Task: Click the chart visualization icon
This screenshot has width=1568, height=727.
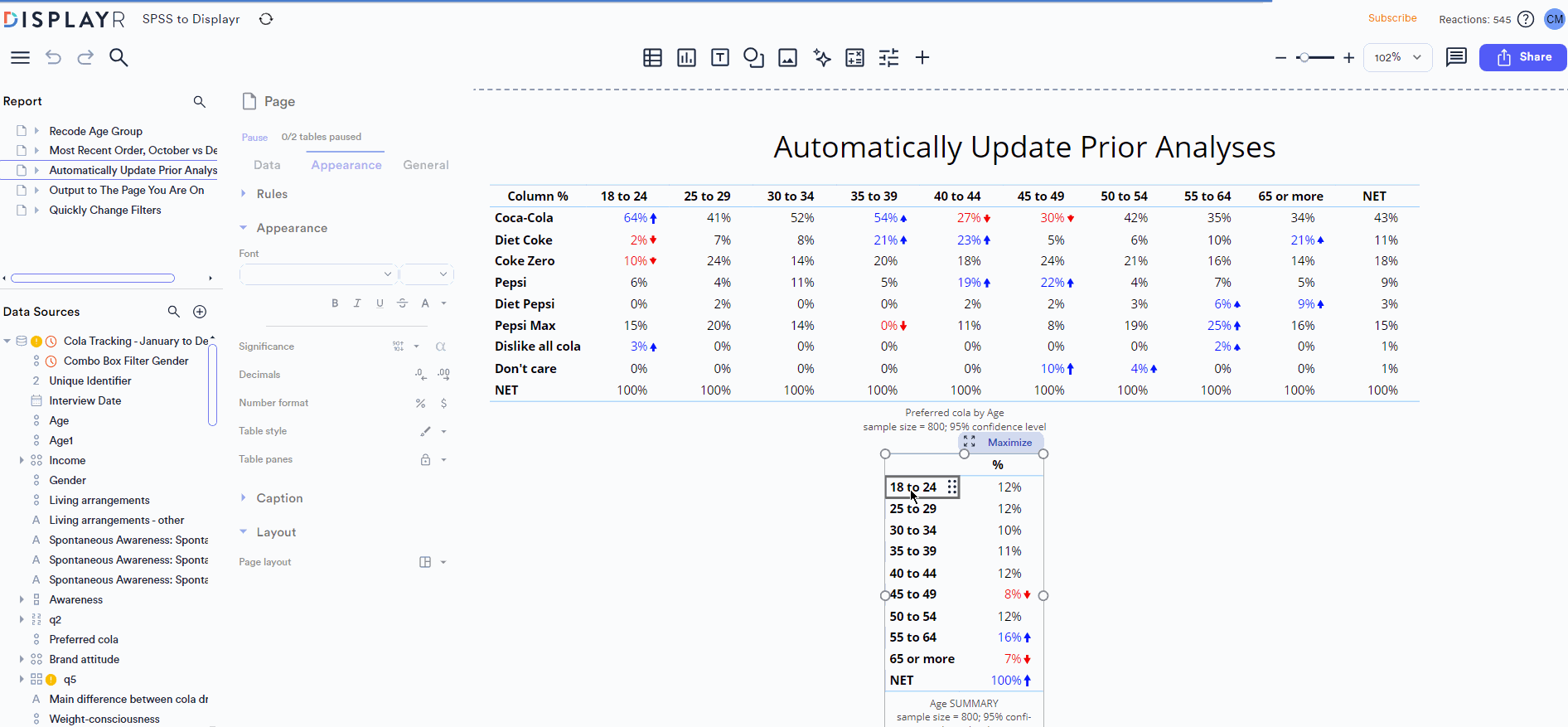Action: (686, 57)
